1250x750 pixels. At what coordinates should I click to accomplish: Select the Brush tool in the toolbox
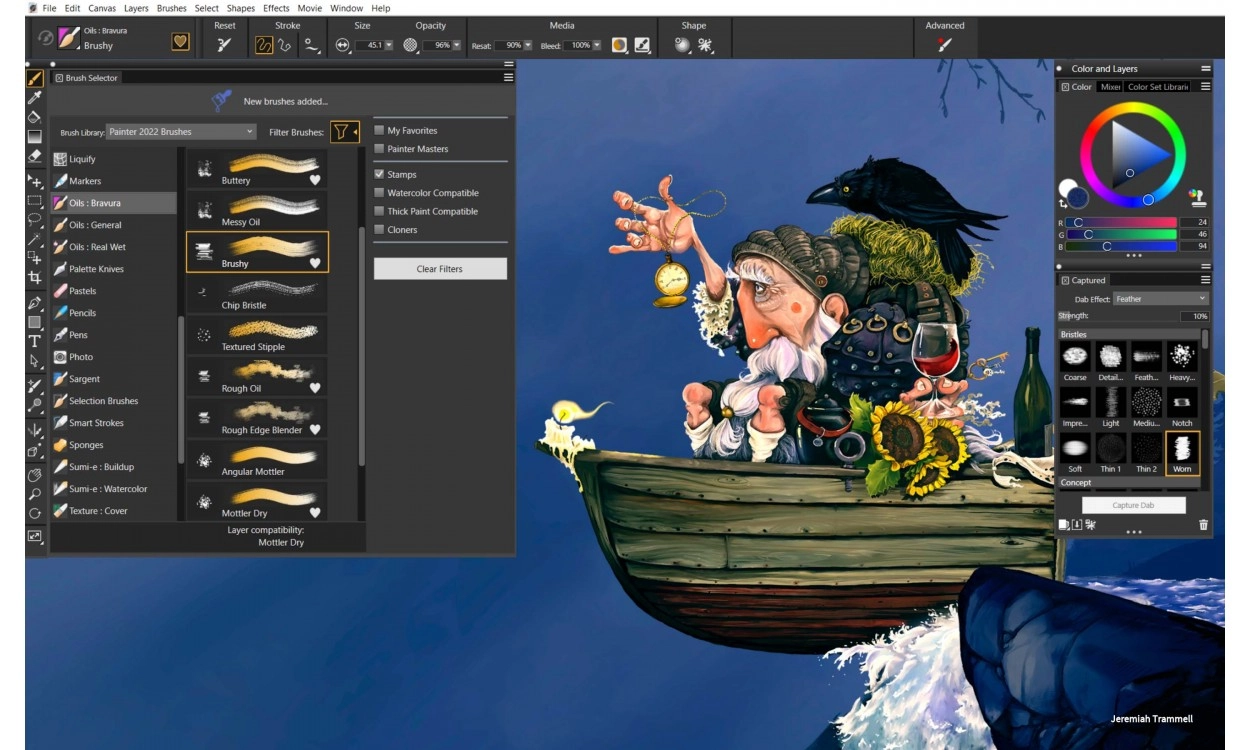34,77
